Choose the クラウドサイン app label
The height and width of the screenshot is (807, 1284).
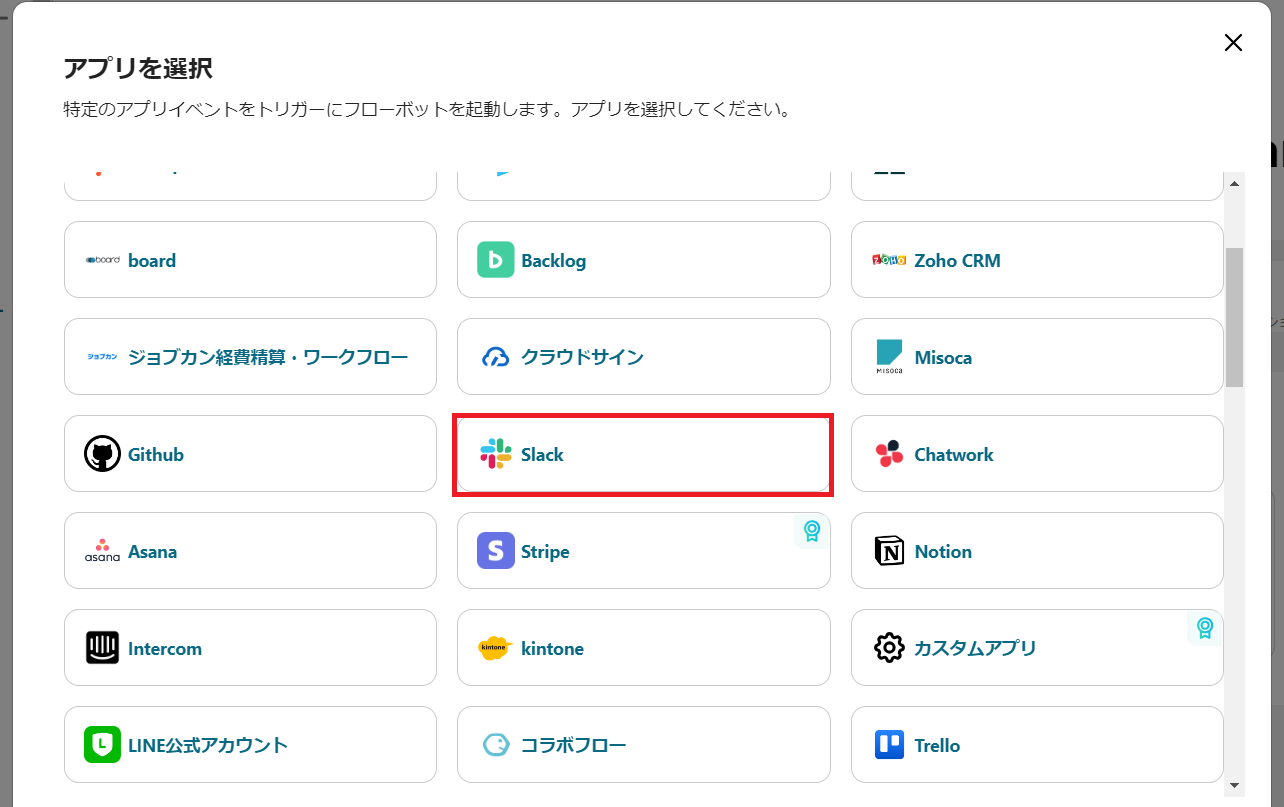tap(582, 357)
